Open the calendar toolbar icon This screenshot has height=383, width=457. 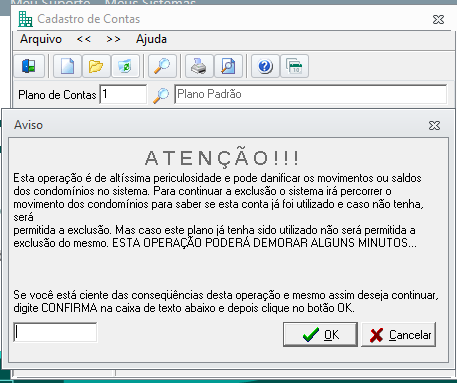click(294, 66)
